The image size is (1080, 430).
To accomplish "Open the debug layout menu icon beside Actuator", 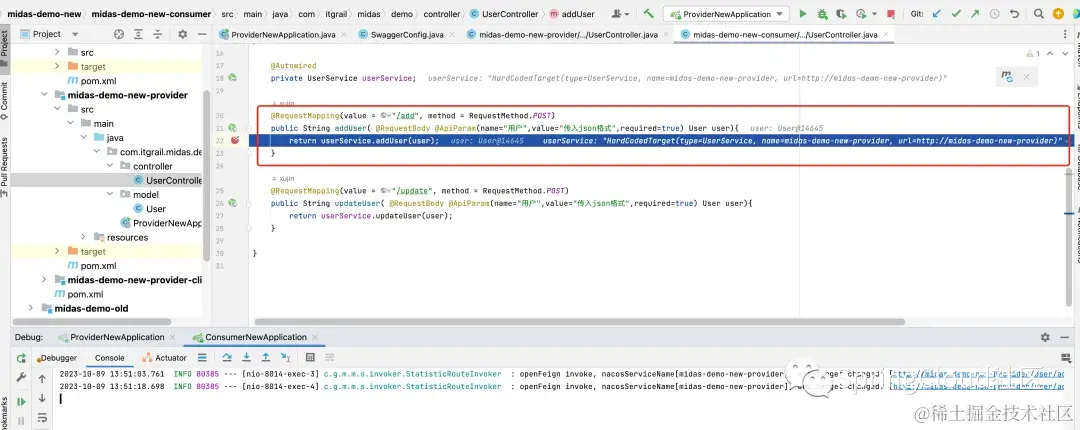I will point(202,357).
